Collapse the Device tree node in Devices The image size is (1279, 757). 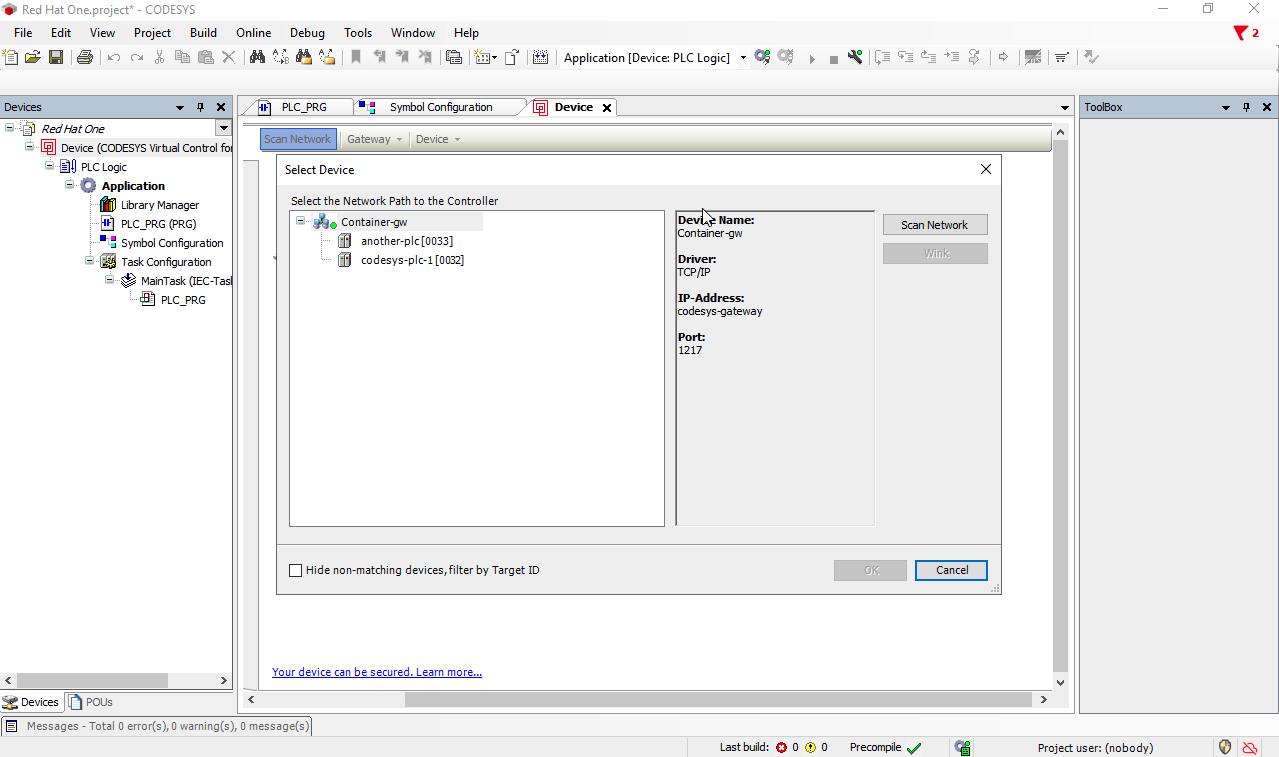[30, 147]
